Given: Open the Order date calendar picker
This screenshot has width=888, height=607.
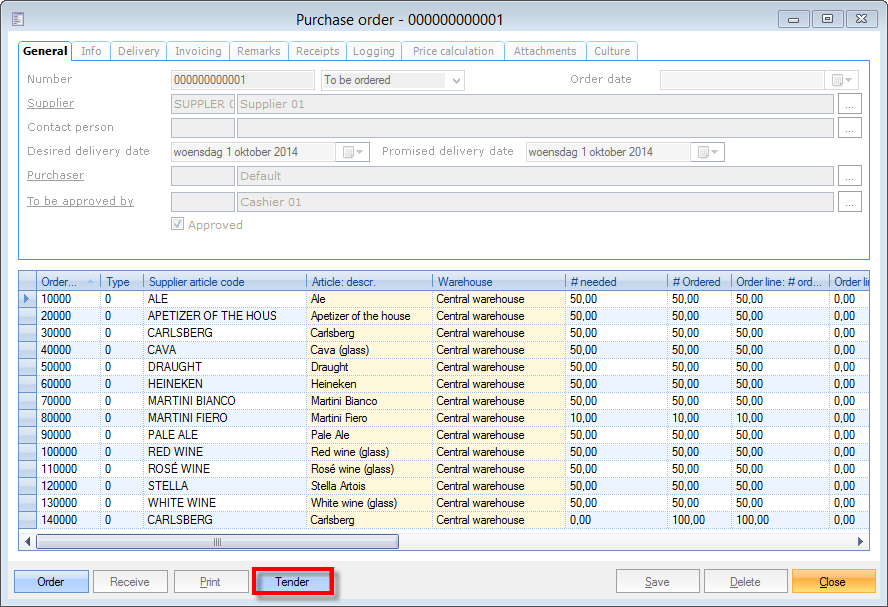Looking at the screenshot, I should tap(842, 80).
